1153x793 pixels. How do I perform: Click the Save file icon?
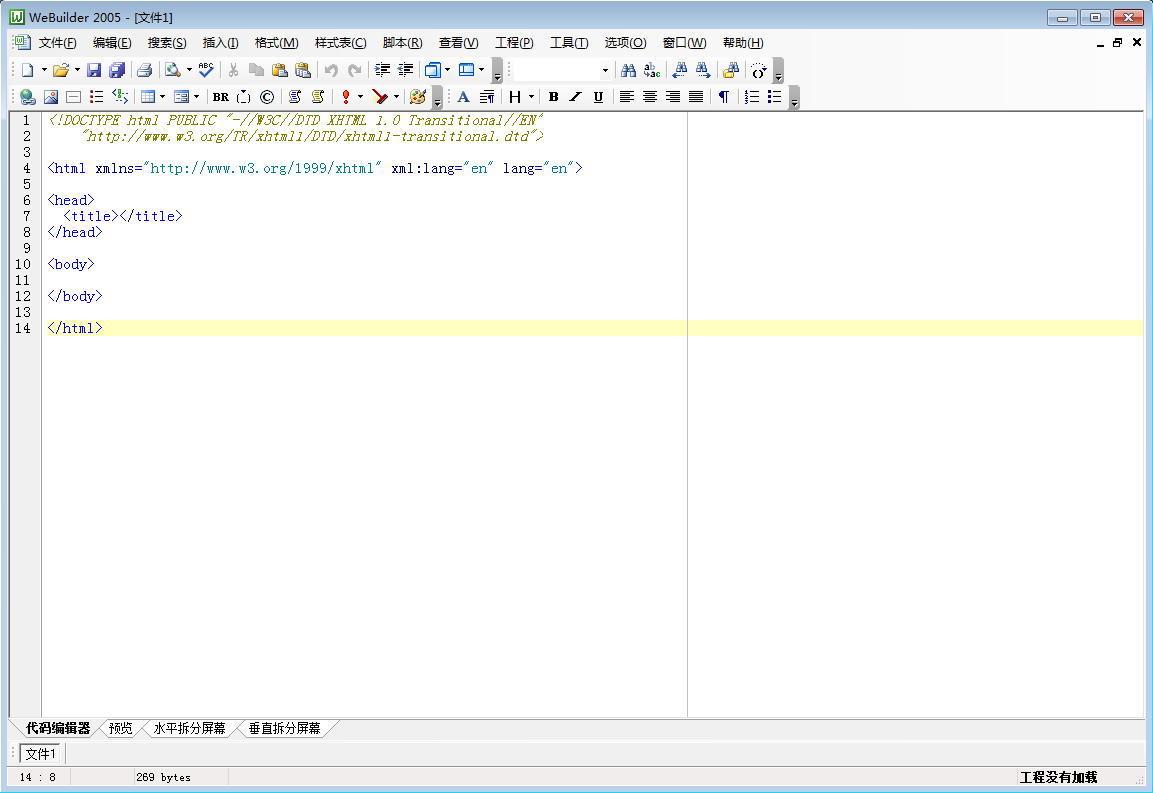pos(94,70)
